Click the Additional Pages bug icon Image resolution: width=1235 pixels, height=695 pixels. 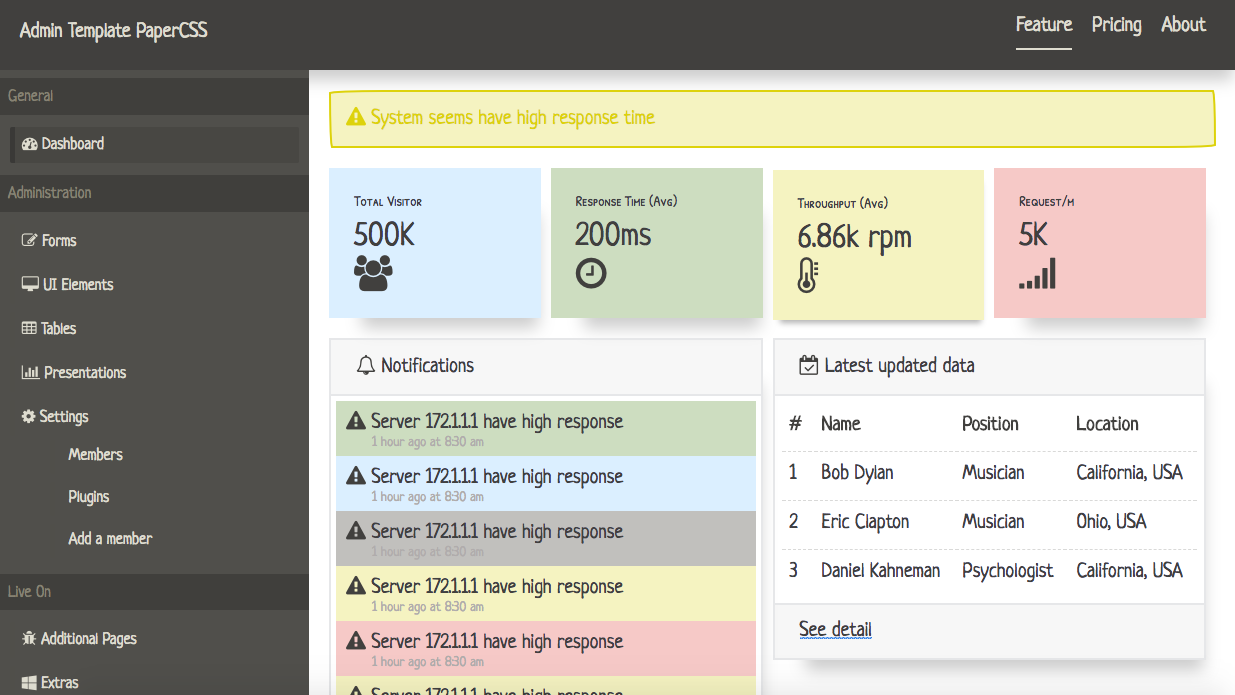(29, 639)
